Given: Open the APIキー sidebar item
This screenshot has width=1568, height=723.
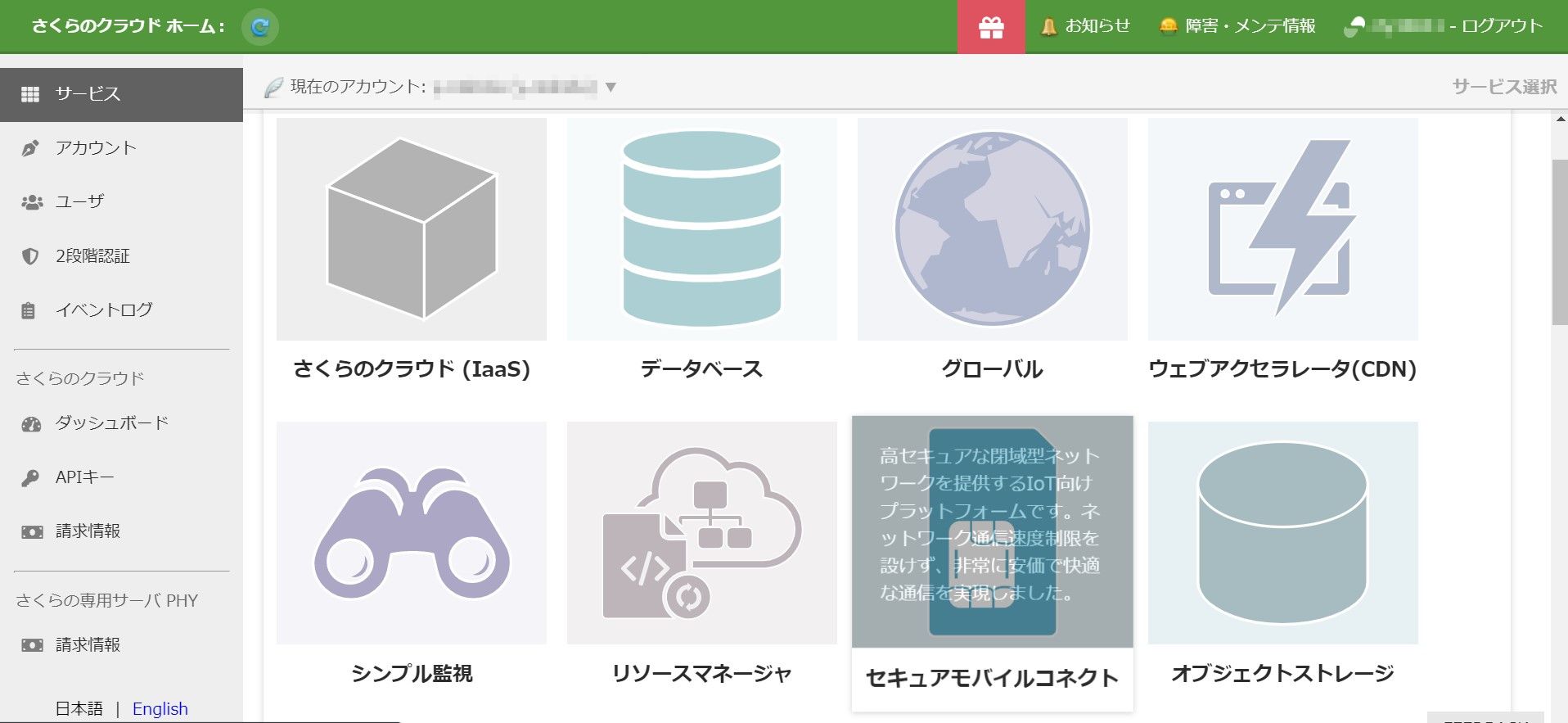Looking at the screenshot, I should point(84,477).
